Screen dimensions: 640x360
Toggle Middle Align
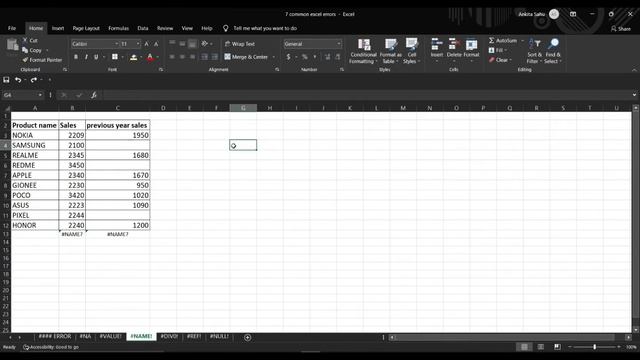(x=182, y=43)
